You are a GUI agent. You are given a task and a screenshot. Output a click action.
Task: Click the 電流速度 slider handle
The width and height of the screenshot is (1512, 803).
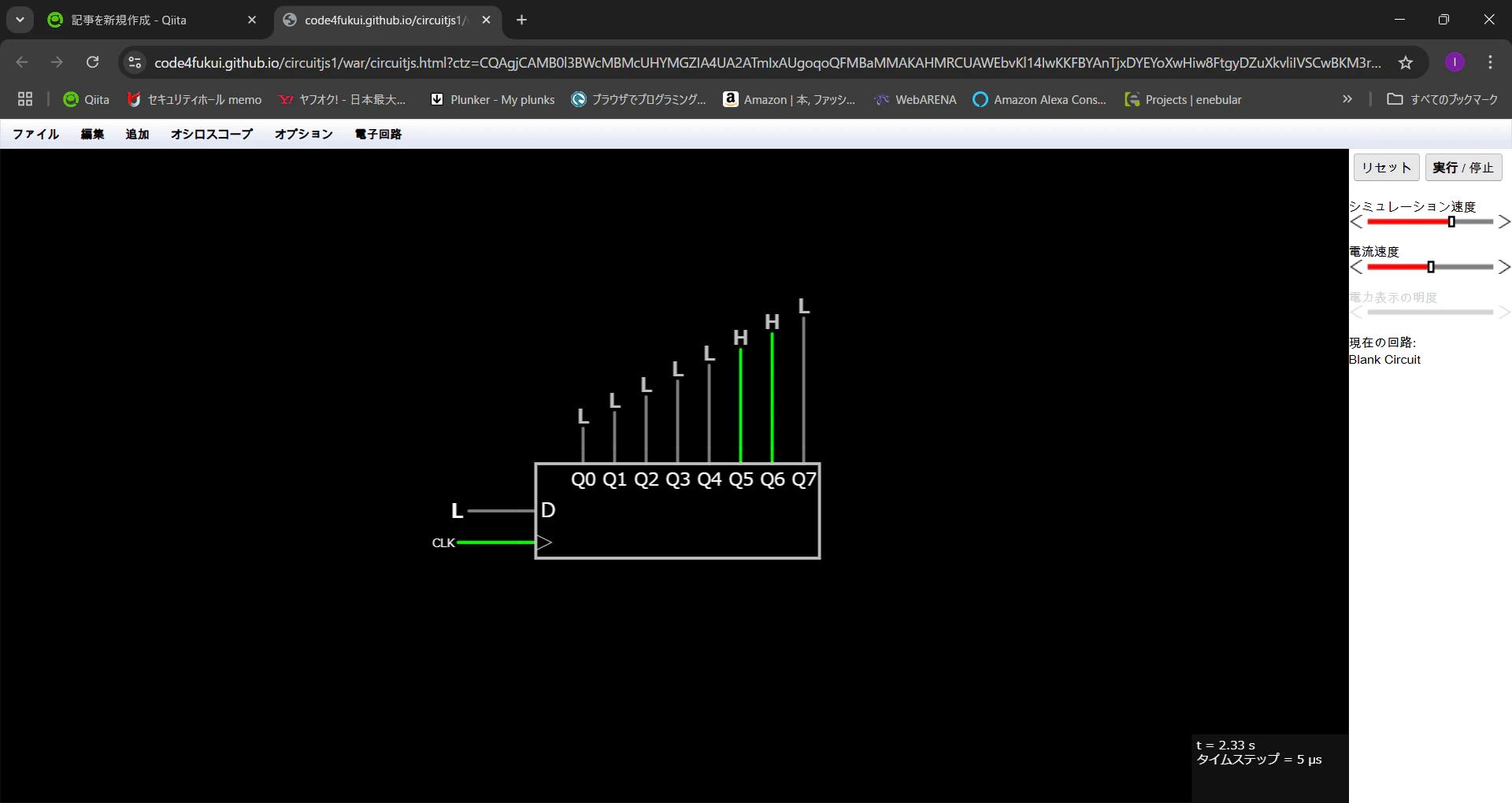coord(1431,268)
